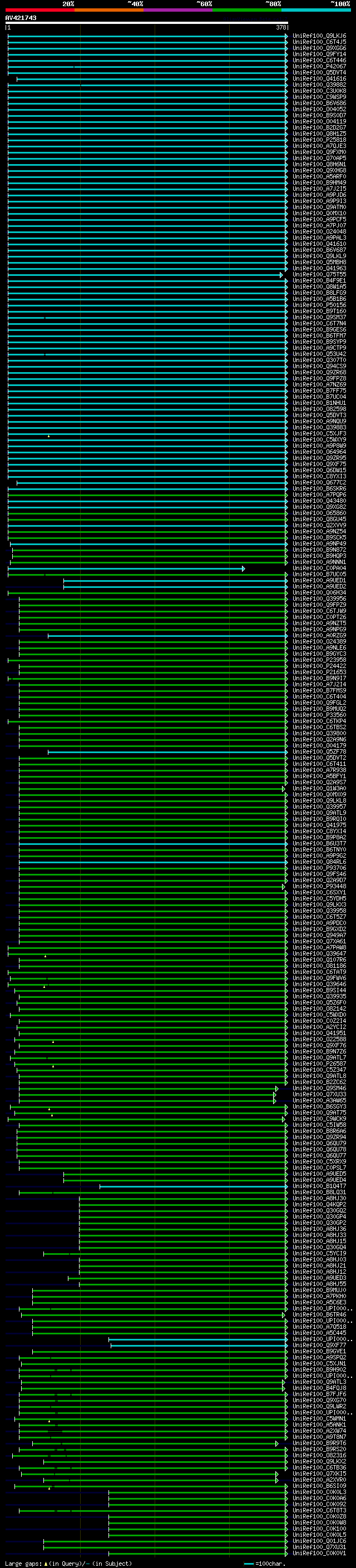The width and height of the screenshot is (356, 1568).
Task: Click the UniRef100_B7UC05 label
Action: click(319, 574)
